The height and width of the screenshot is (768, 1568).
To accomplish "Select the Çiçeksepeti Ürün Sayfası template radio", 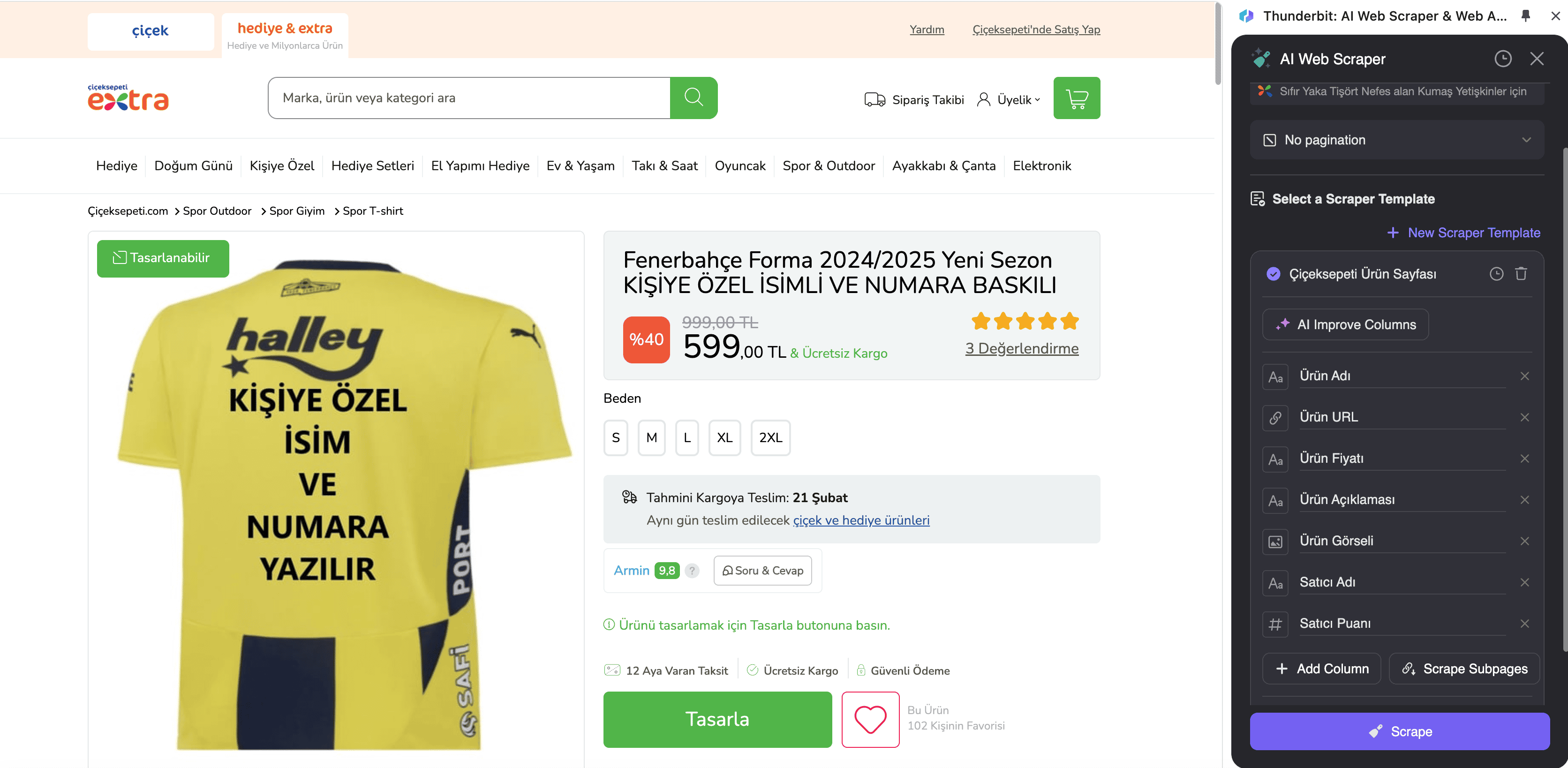I will coord(1273,274).
